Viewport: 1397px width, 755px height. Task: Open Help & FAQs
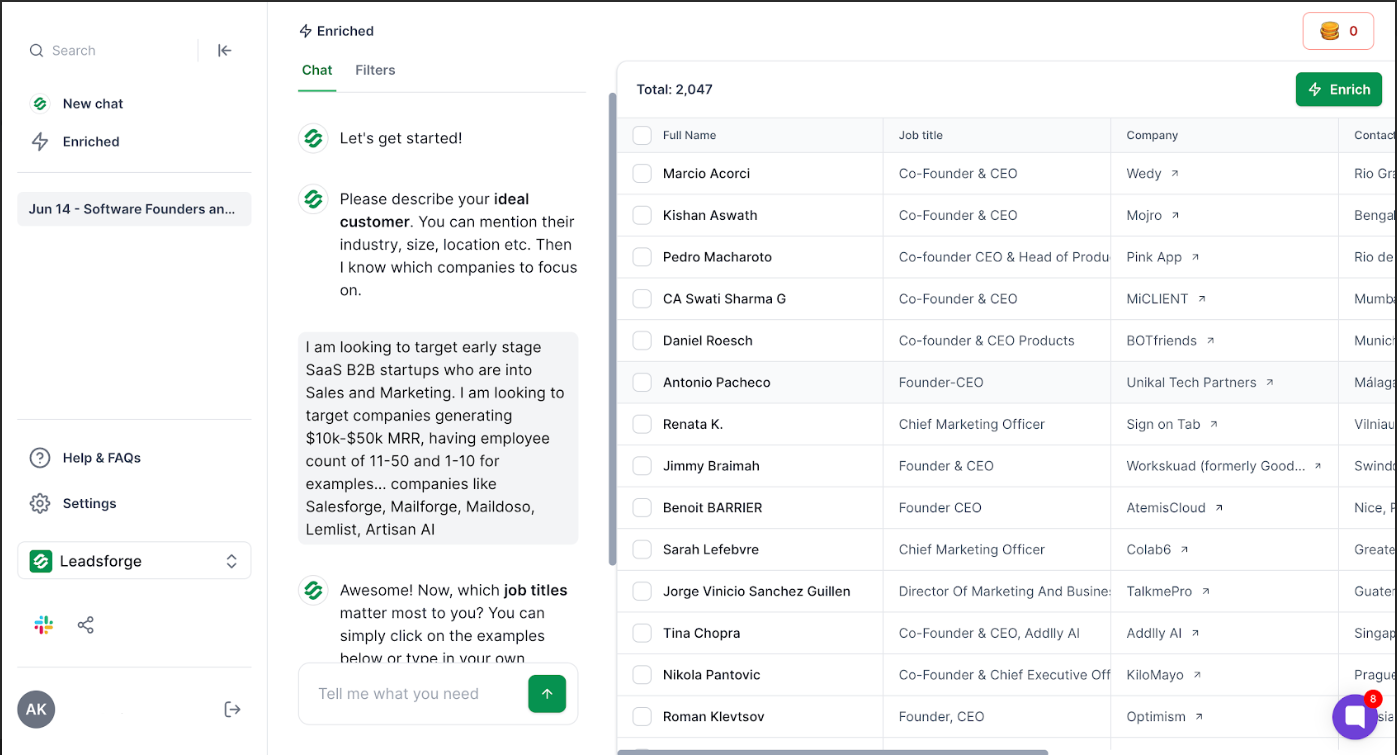click(x=102, y=458)
